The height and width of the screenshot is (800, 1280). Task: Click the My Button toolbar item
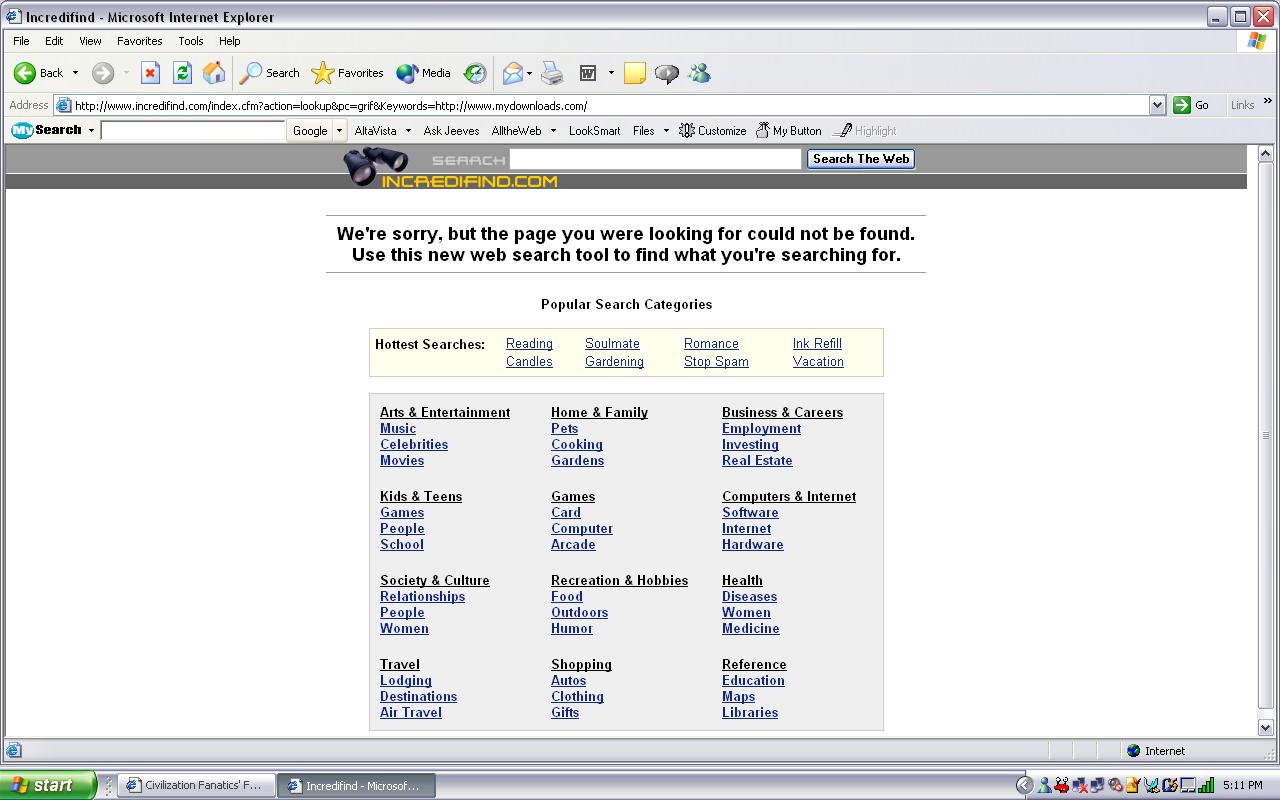789,131
